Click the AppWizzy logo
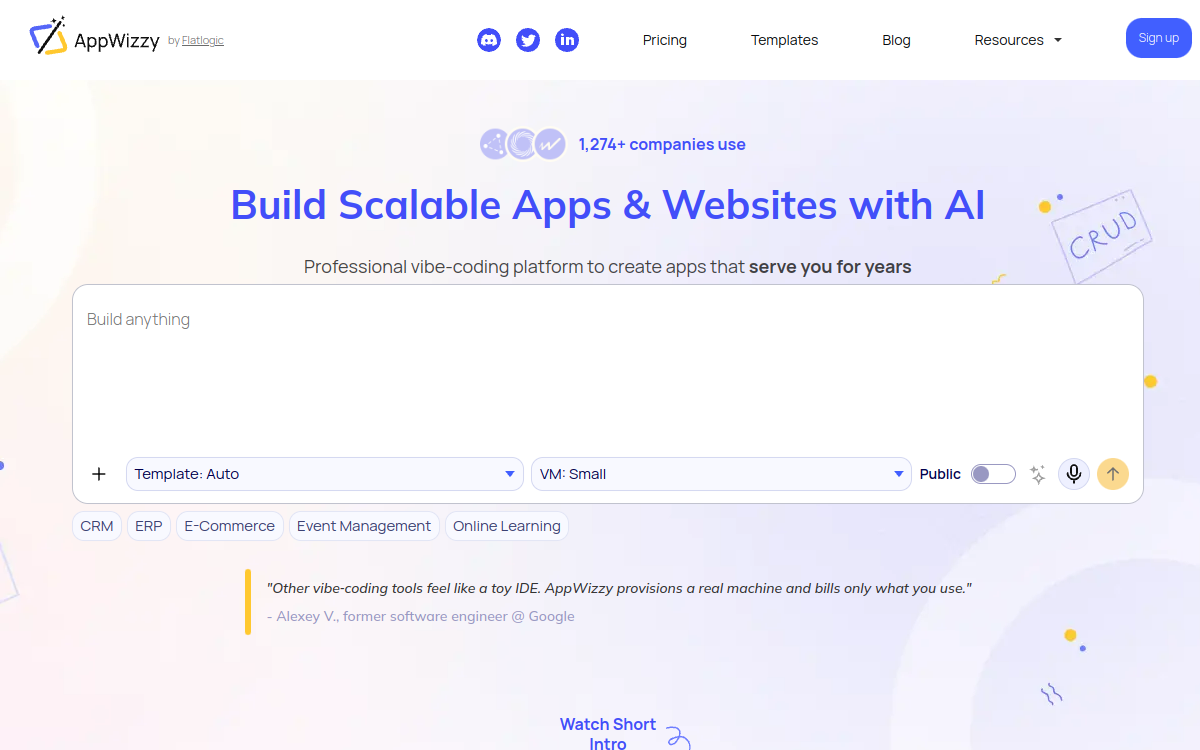The height and width of the screenshot is (750, 1200). click(95, 38)
